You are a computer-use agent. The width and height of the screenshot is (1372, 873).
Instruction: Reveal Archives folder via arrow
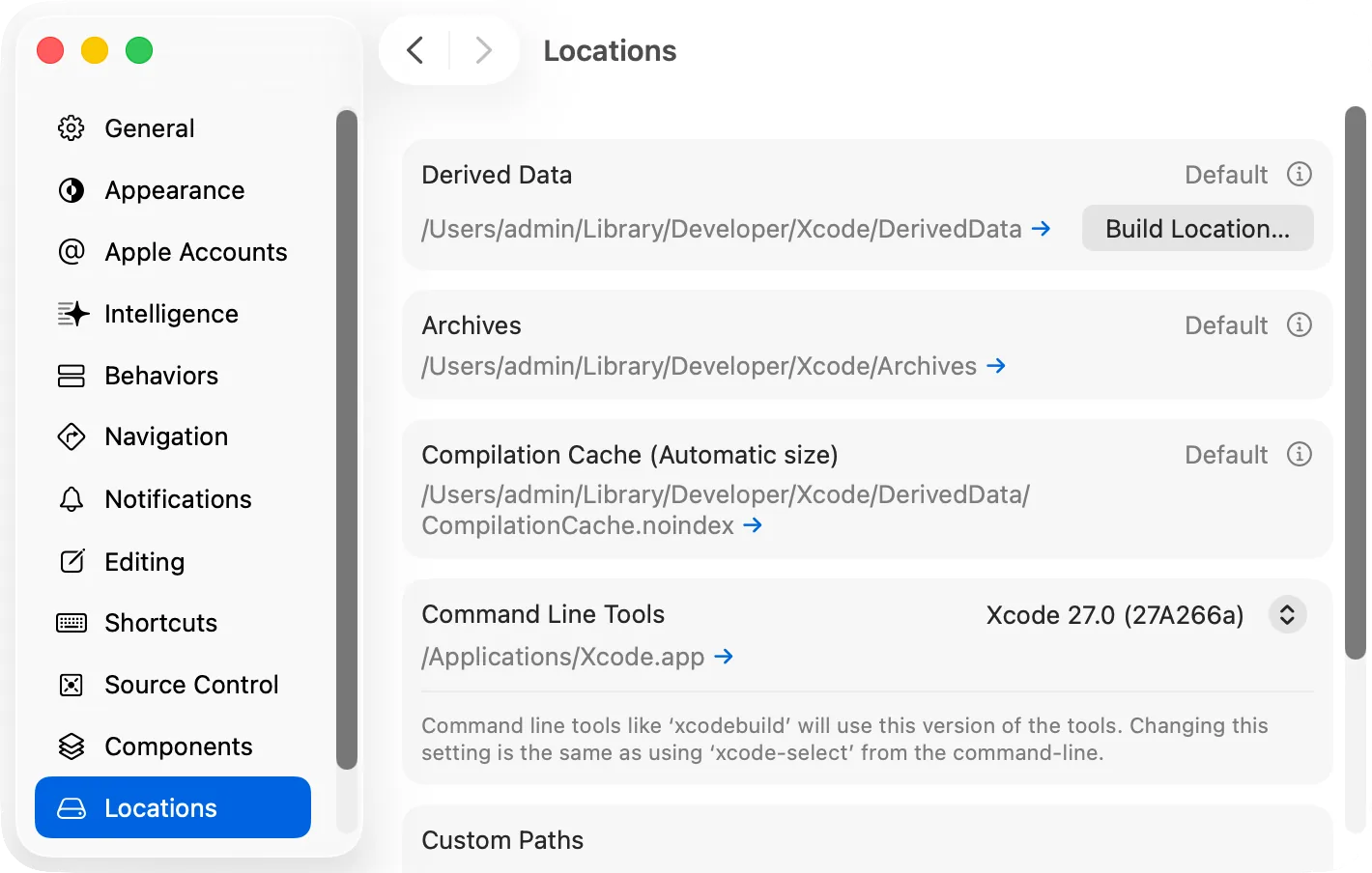[996, 366]
